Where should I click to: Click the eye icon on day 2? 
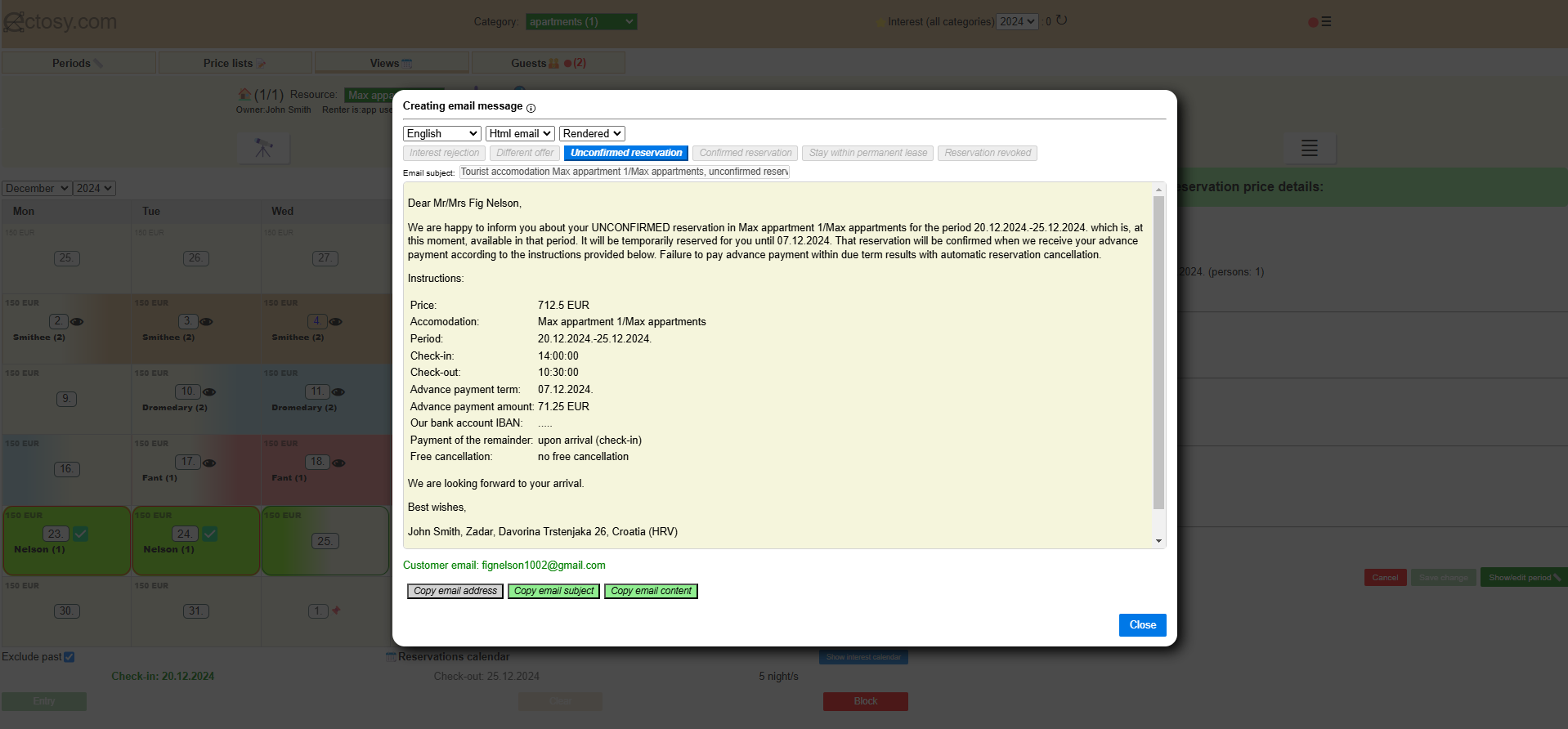(x=77, y=322)
